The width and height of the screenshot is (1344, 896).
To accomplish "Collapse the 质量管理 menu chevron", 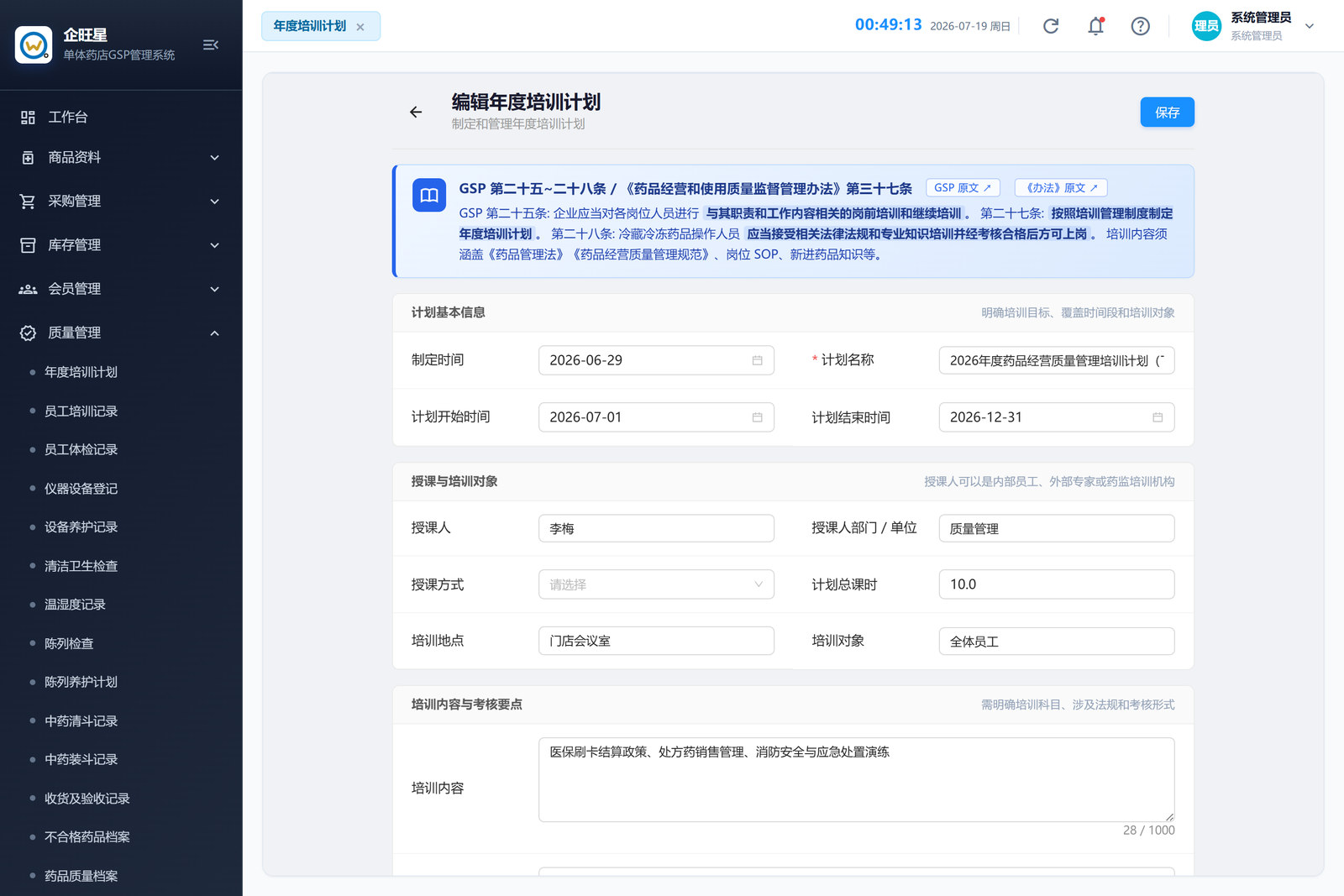I will (215, 333).
